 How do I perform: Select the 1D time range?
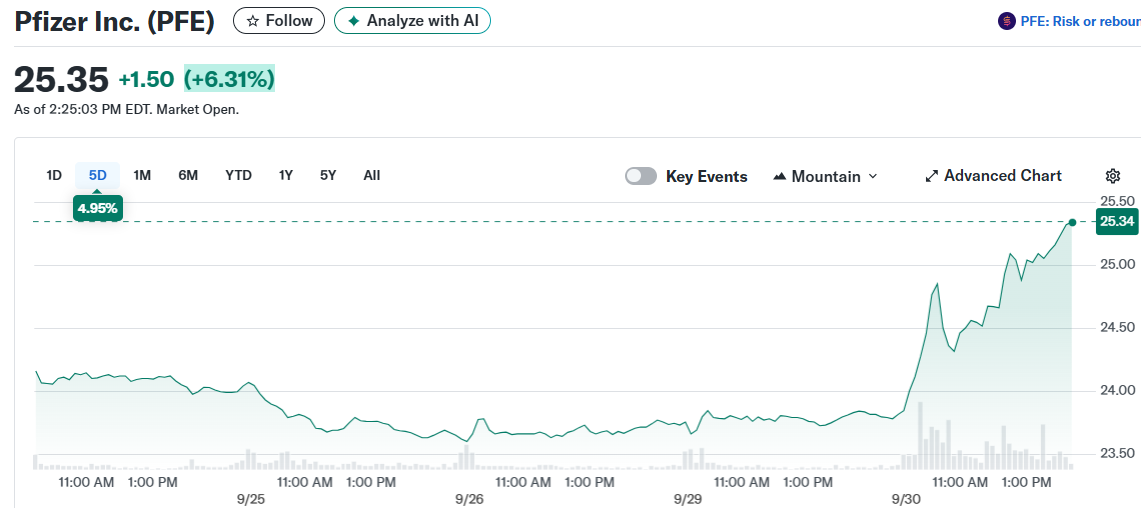(x=54, y=175)
